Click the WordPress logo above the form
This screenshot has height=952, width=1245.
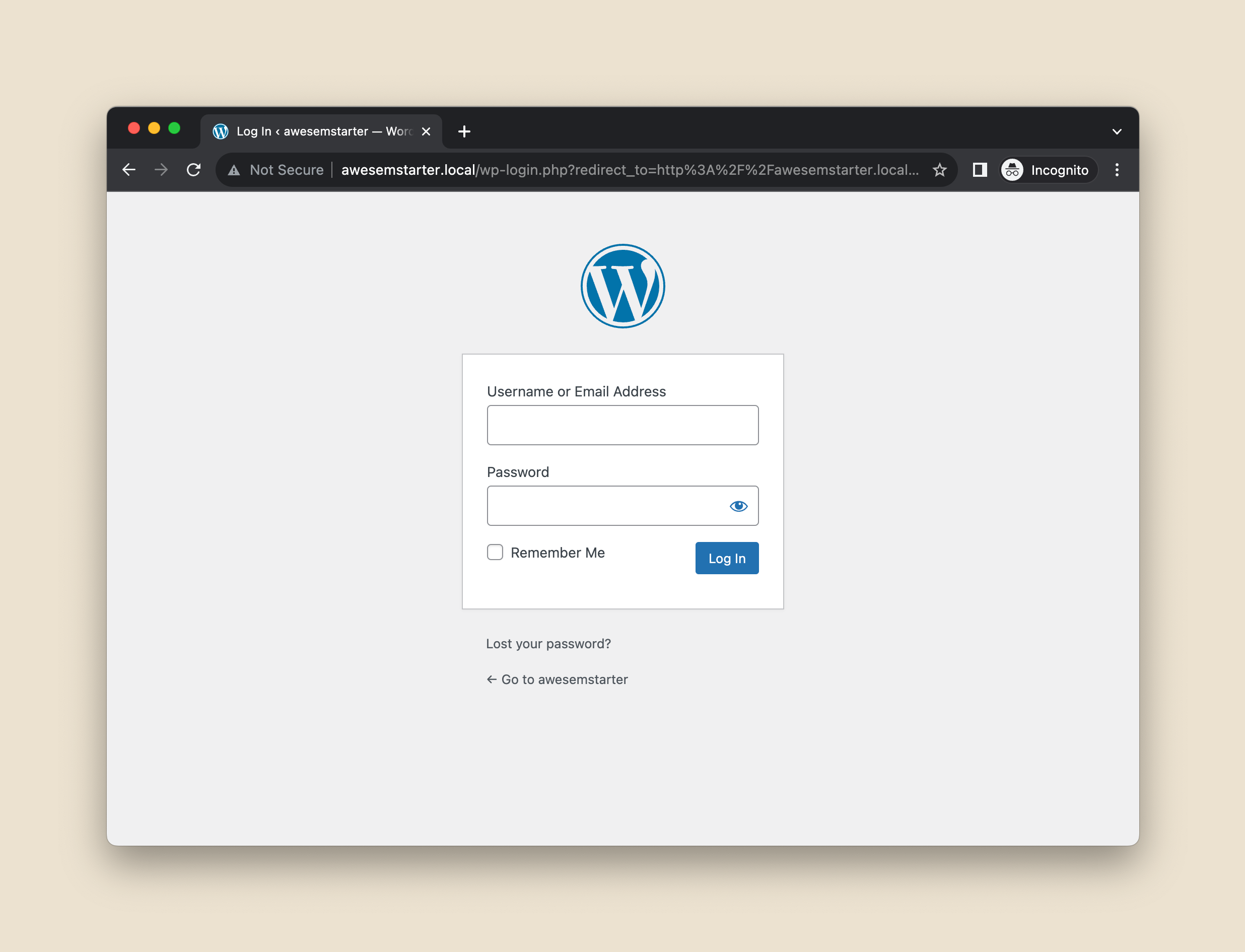(x=622, y=286)
